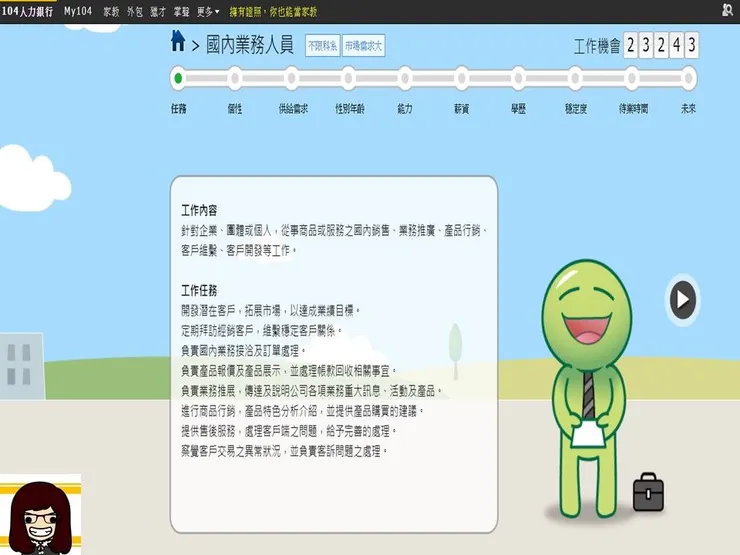Click the green mascot character
740x555 pixels.
click(588, 388)
